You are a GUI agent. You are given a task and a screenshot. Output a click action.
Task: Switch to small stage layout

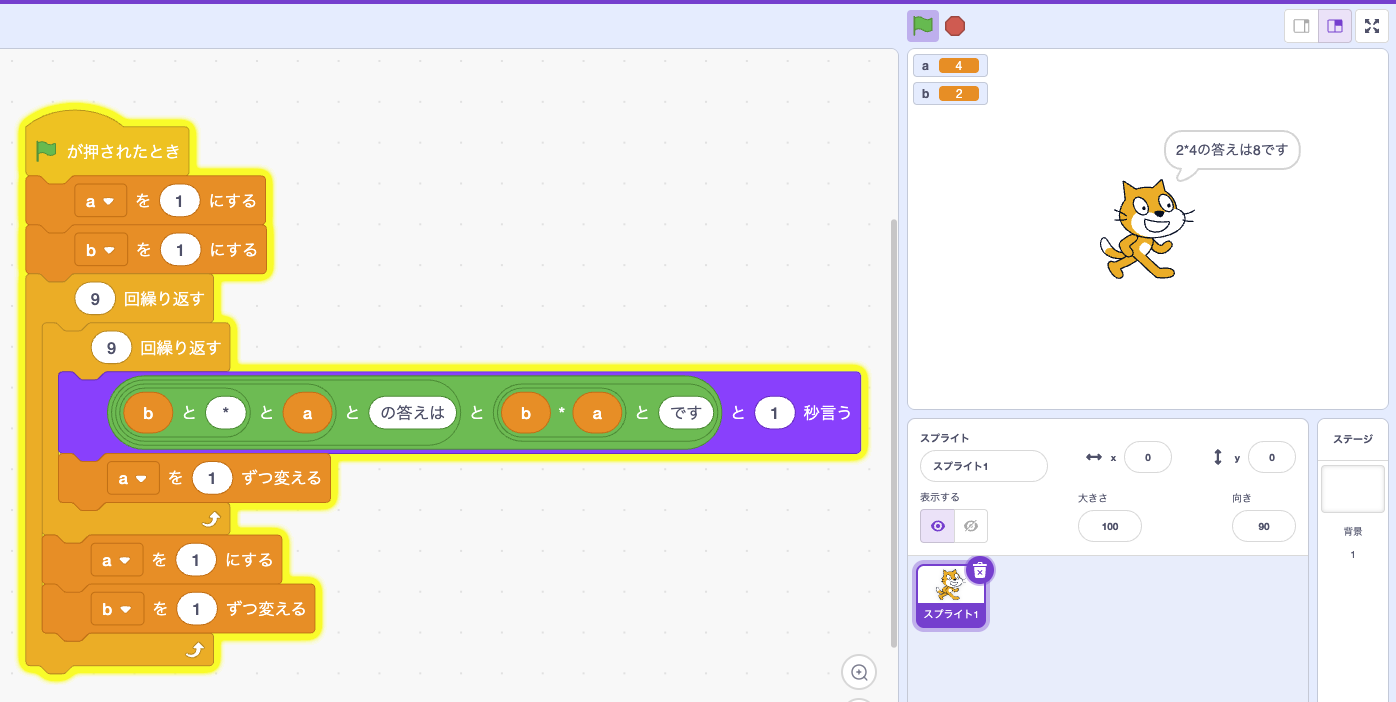pos(1301,26)
